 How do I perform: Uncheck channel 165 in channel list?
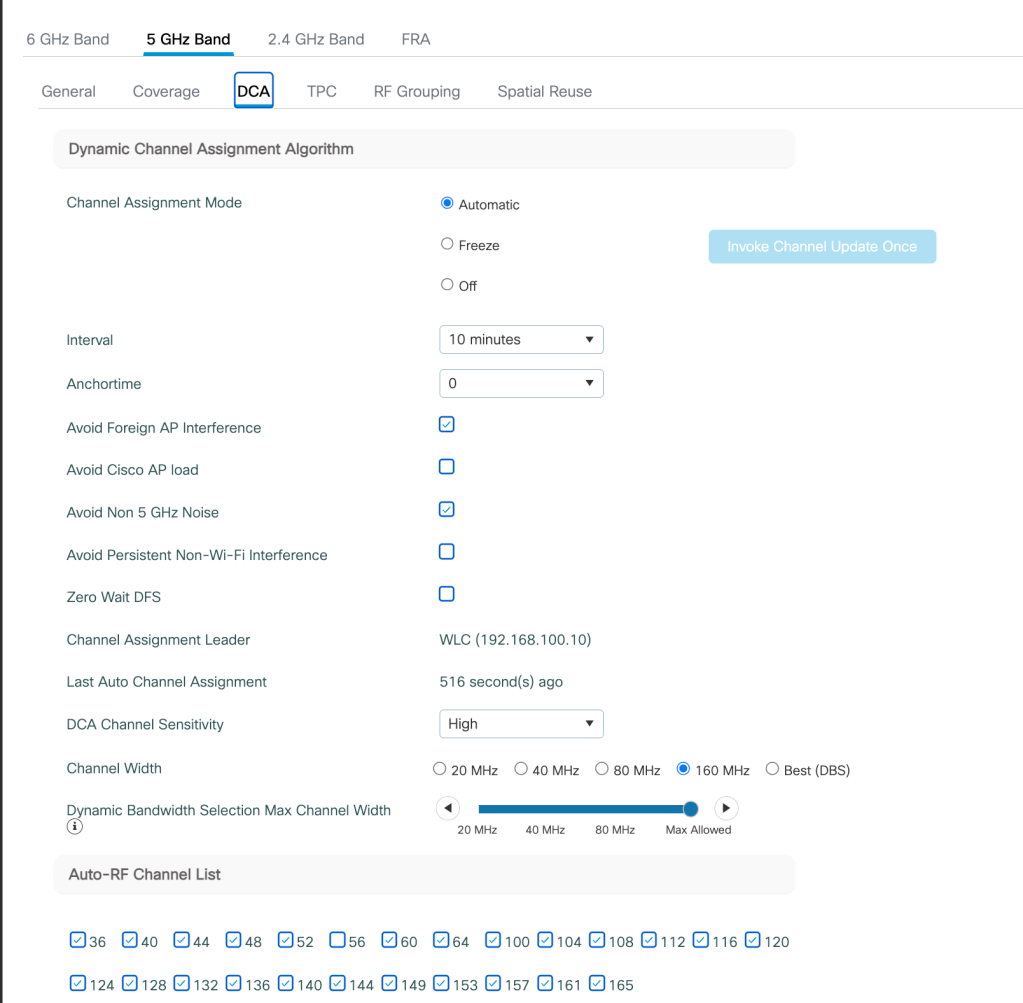(597, 984)
